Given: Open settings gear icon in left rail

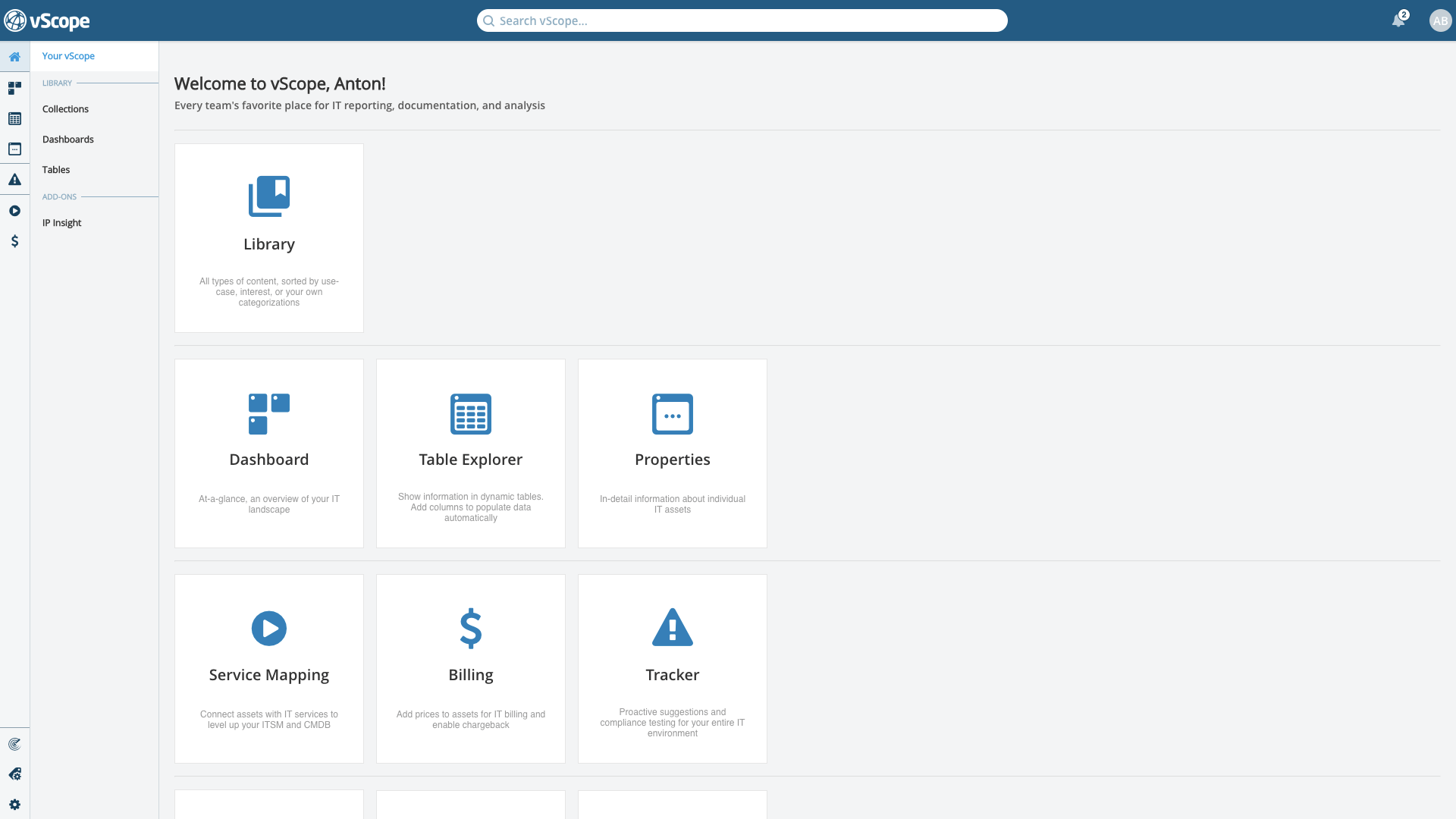Looking at the screenshot, I should click(14, 805).
